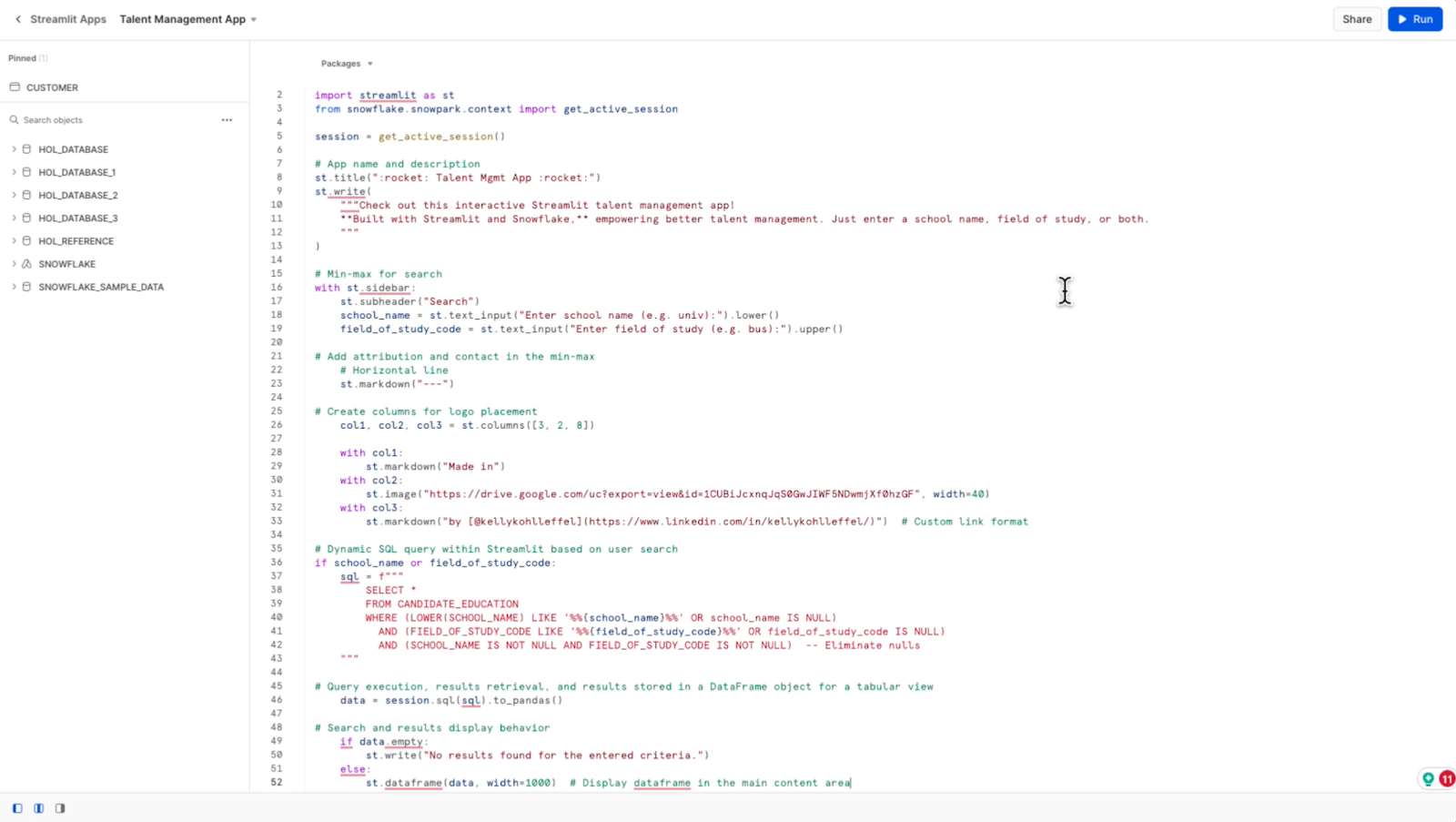Expand the HOL_DATABASE chevron
Screen dimensions: 1456x822
coord(14,149)
